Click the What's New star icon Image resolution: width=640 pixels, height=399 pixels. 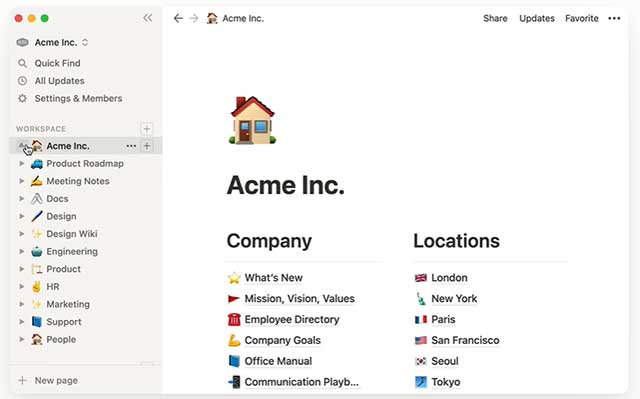click(234, 278)
